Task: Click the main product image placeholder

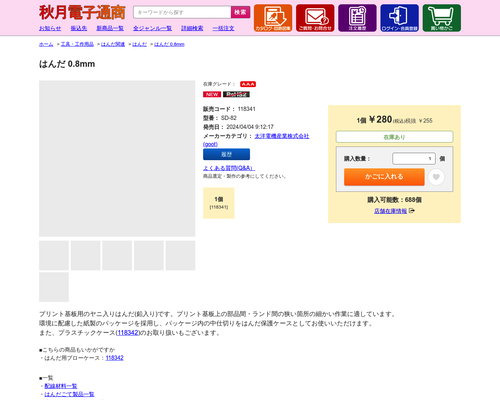Action: tap(117, 159)
